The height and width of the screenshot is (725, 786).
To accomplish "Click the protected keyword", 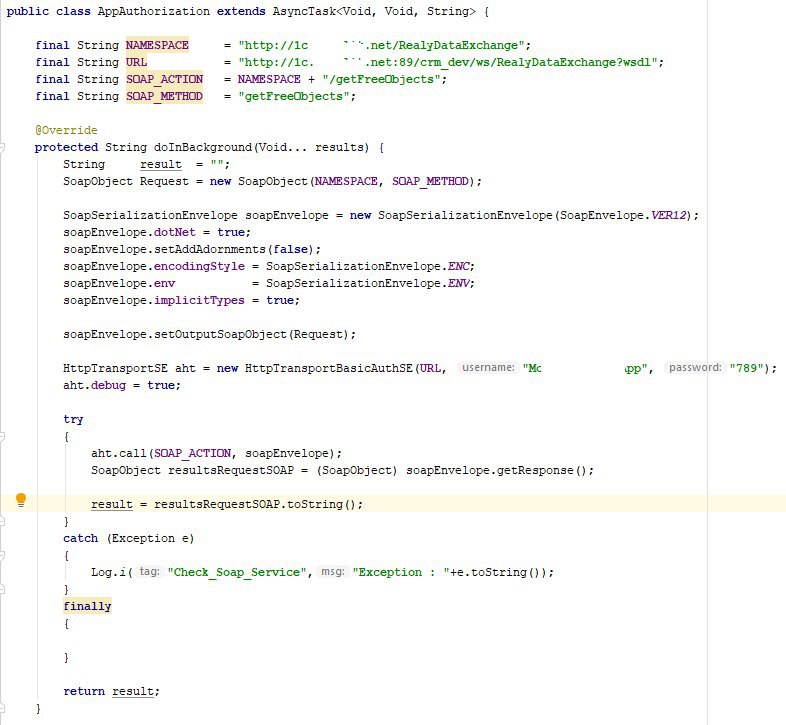I will tap(66, 147).
